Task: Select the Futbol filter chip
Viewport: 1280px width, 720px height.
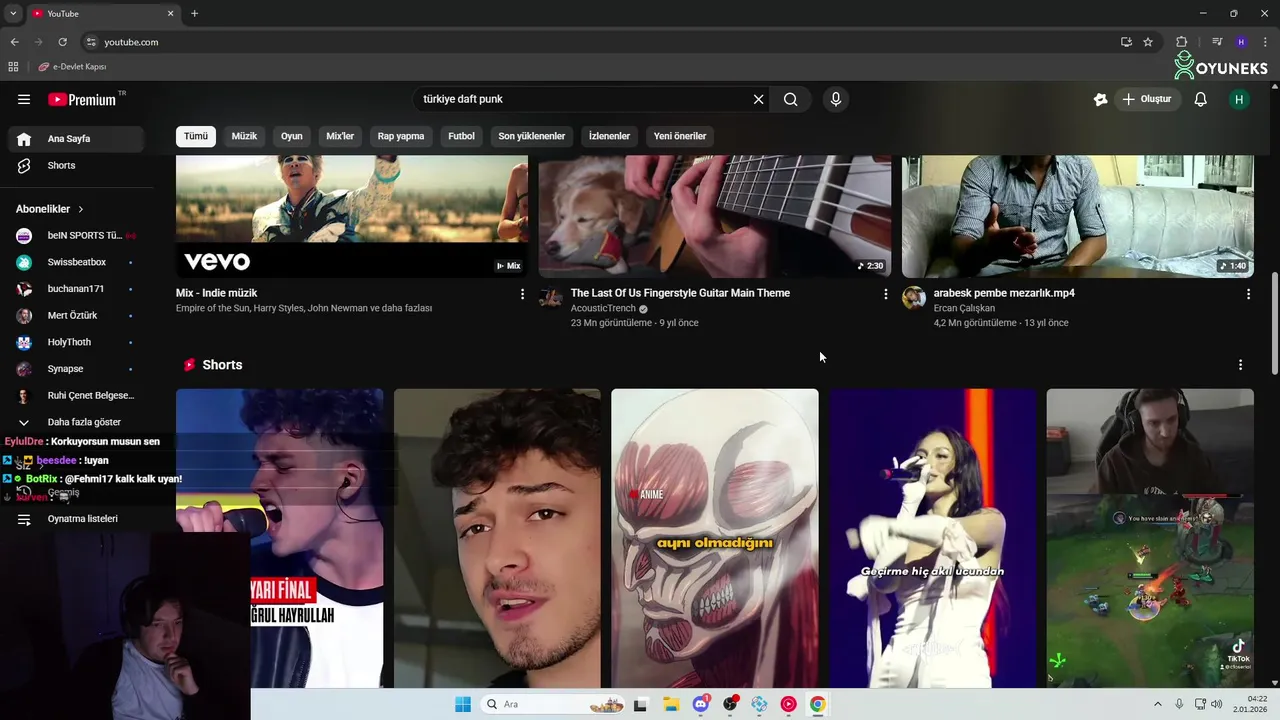Action: [x=461, y=136]
